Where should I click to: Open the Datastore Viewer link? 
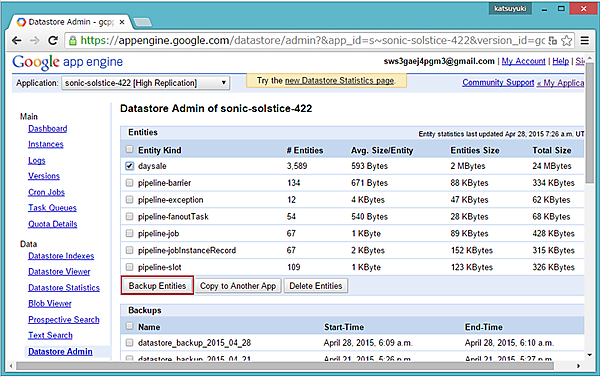coord(59,272)
